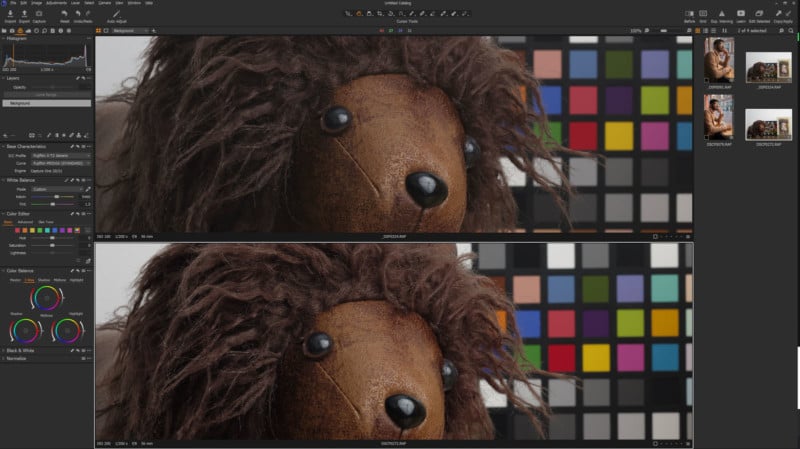Select the Background layer
The width and height of the screenshot is (800, 449).
click(x=46, y=102)
